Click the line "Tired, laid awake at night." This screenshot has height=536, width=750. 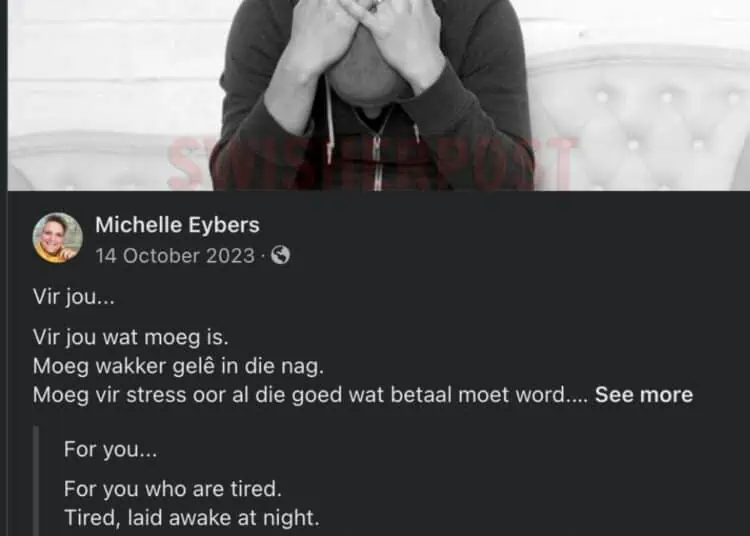(191, 518)
